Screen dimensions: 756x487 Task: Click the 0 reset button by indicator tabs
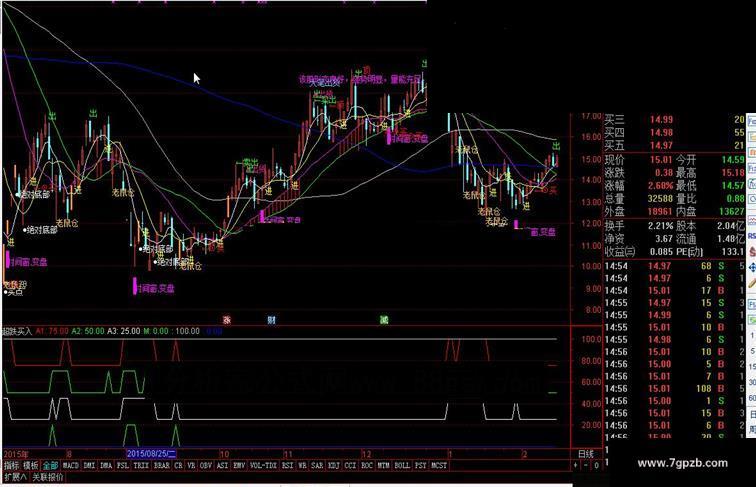(596, 466)
